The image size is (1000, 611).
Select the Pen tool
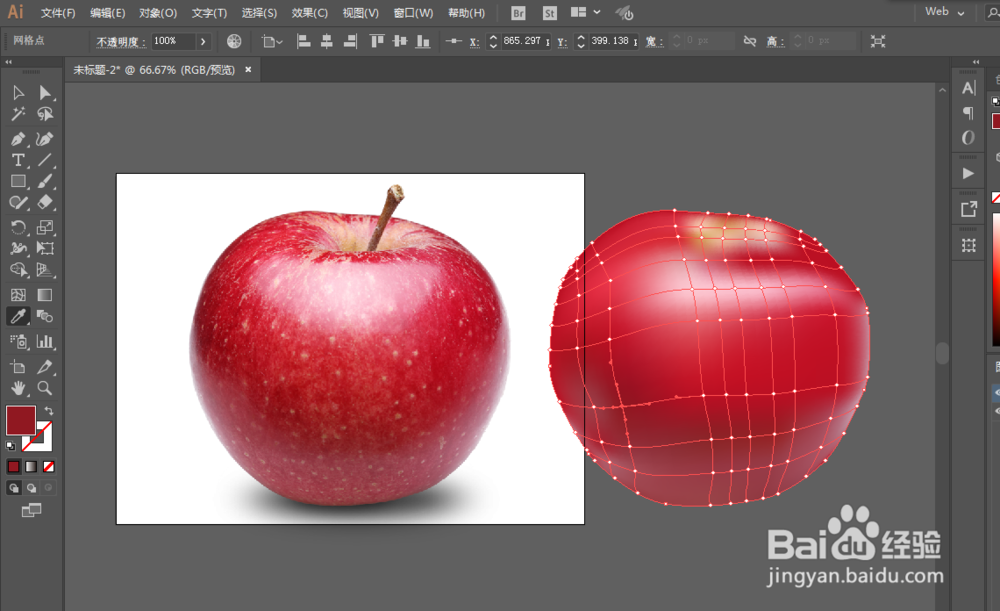18,139
